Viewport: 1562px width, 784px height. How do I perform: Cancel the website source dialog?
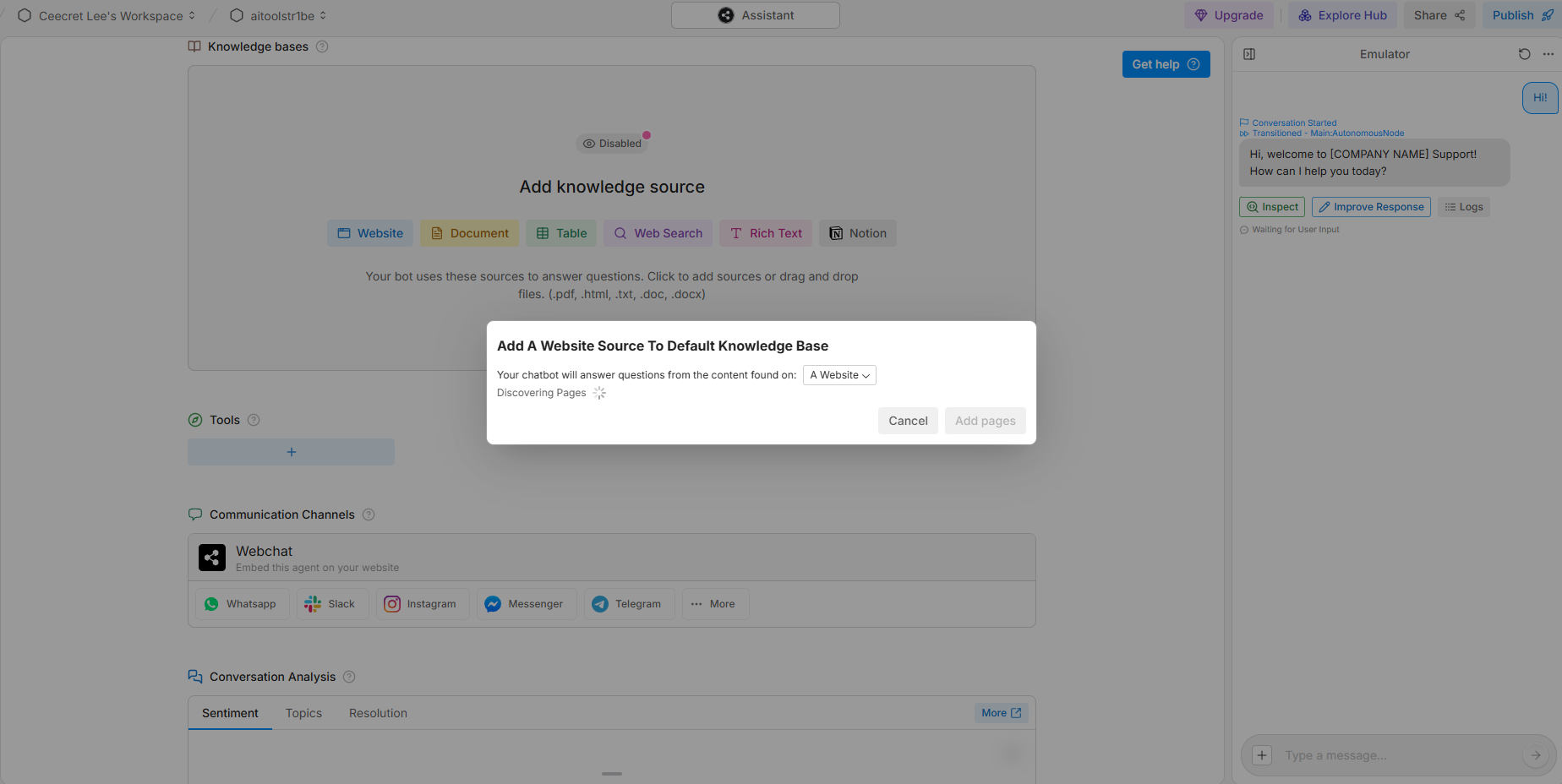coord(908,420)
